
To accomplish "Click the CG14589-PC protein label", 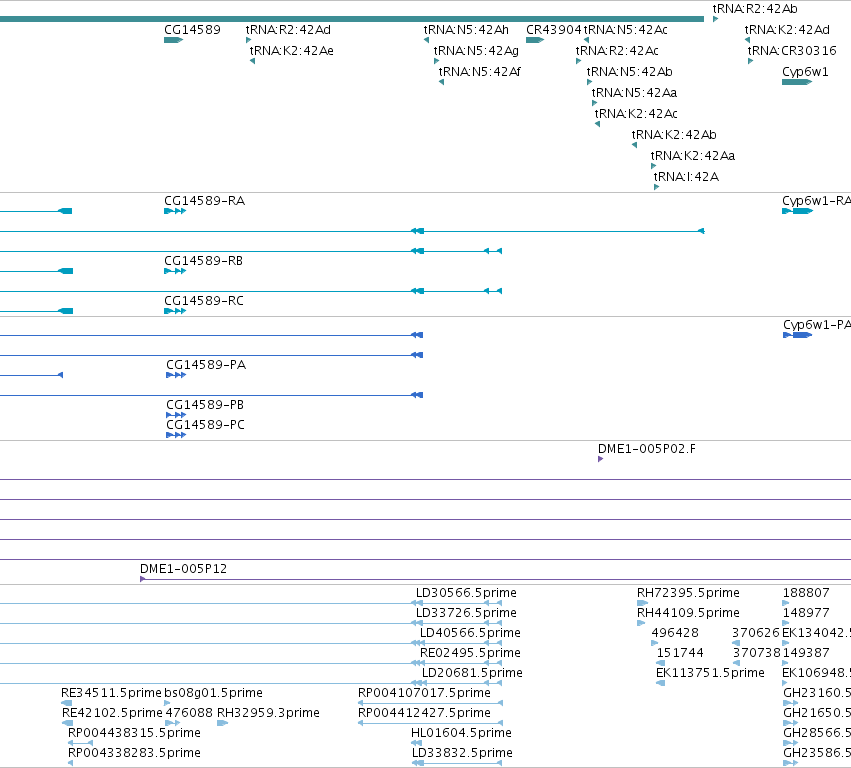I will point(206,424).
